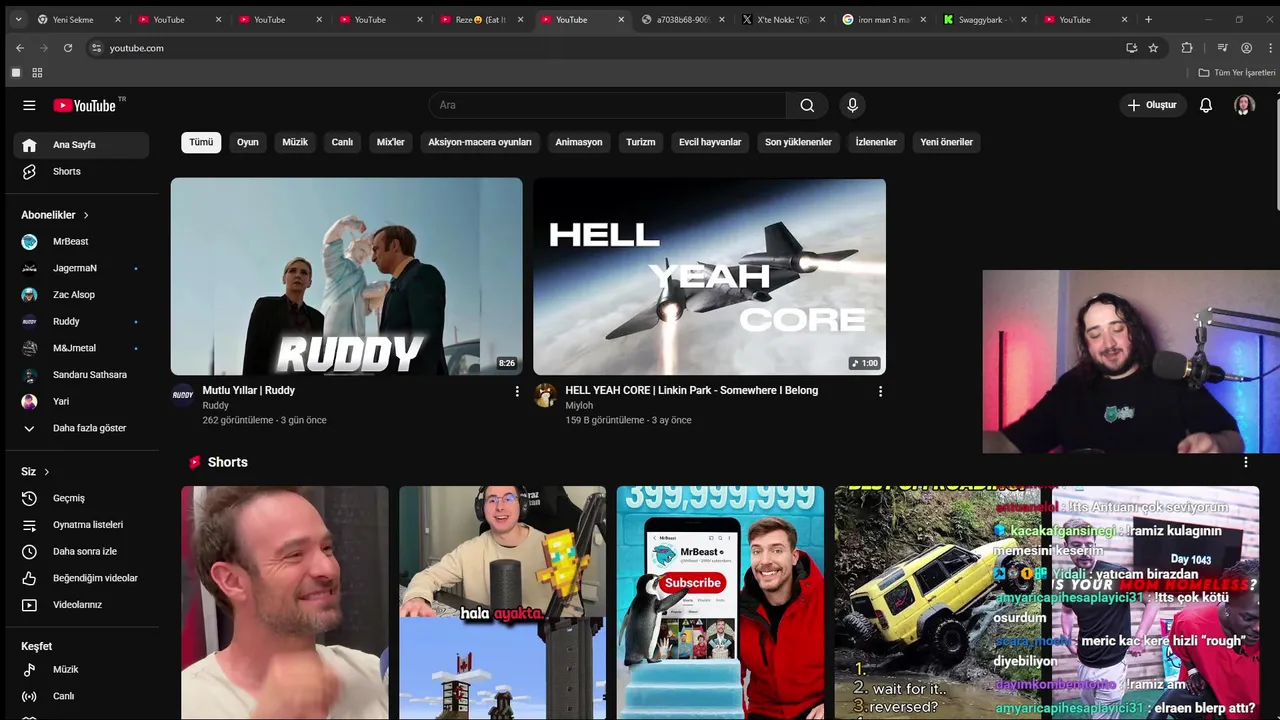This screenshot has height=720, width=1280.
Task: Select the Müzik filter chip
Action: pyautogui.click(x=295, y=142)
